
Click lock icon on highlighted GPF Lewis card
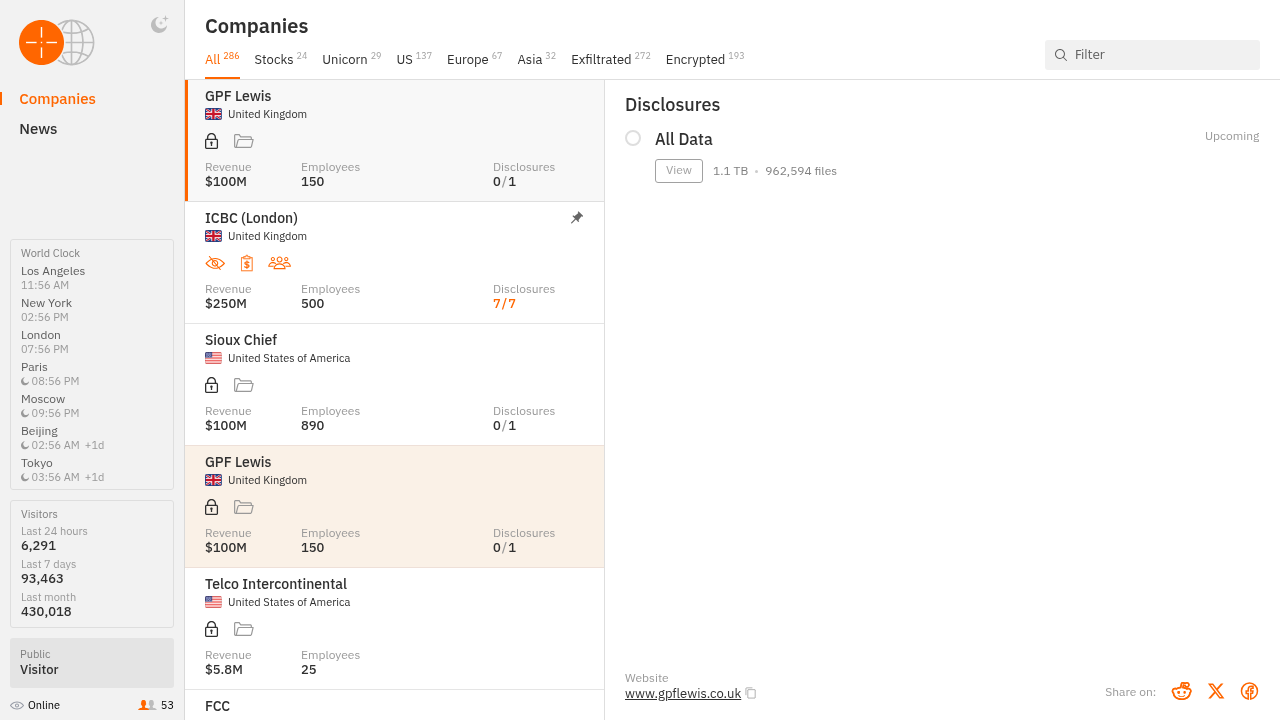tap(211, 507)
